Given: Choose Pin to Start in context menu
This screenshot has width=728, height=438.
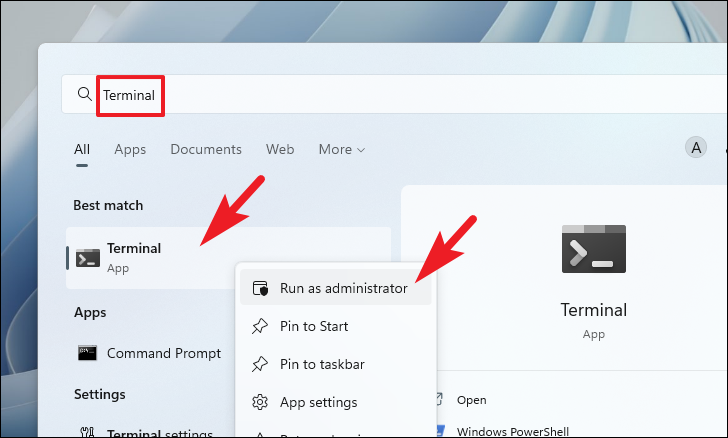Looking at the screenshot, I should (x=336, y=326).
